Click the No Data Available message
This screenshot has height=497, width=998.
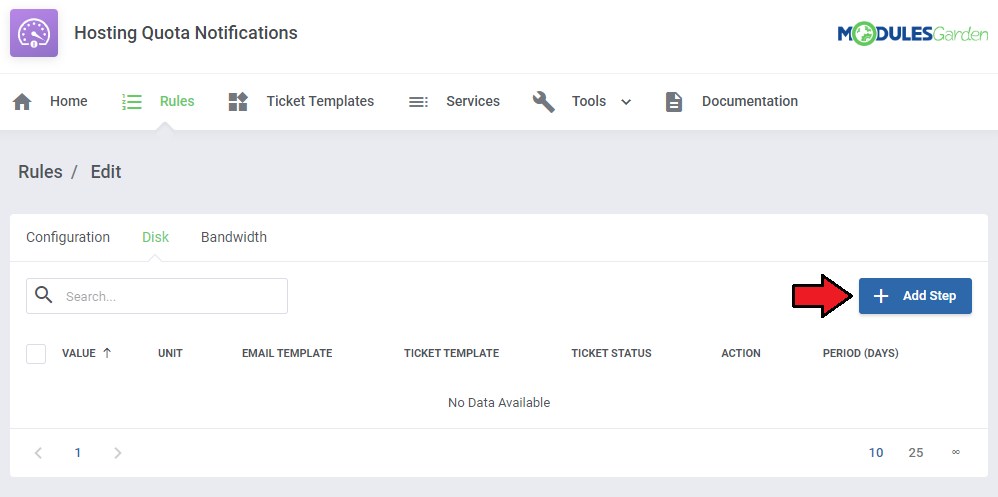[x=499, y=403]
